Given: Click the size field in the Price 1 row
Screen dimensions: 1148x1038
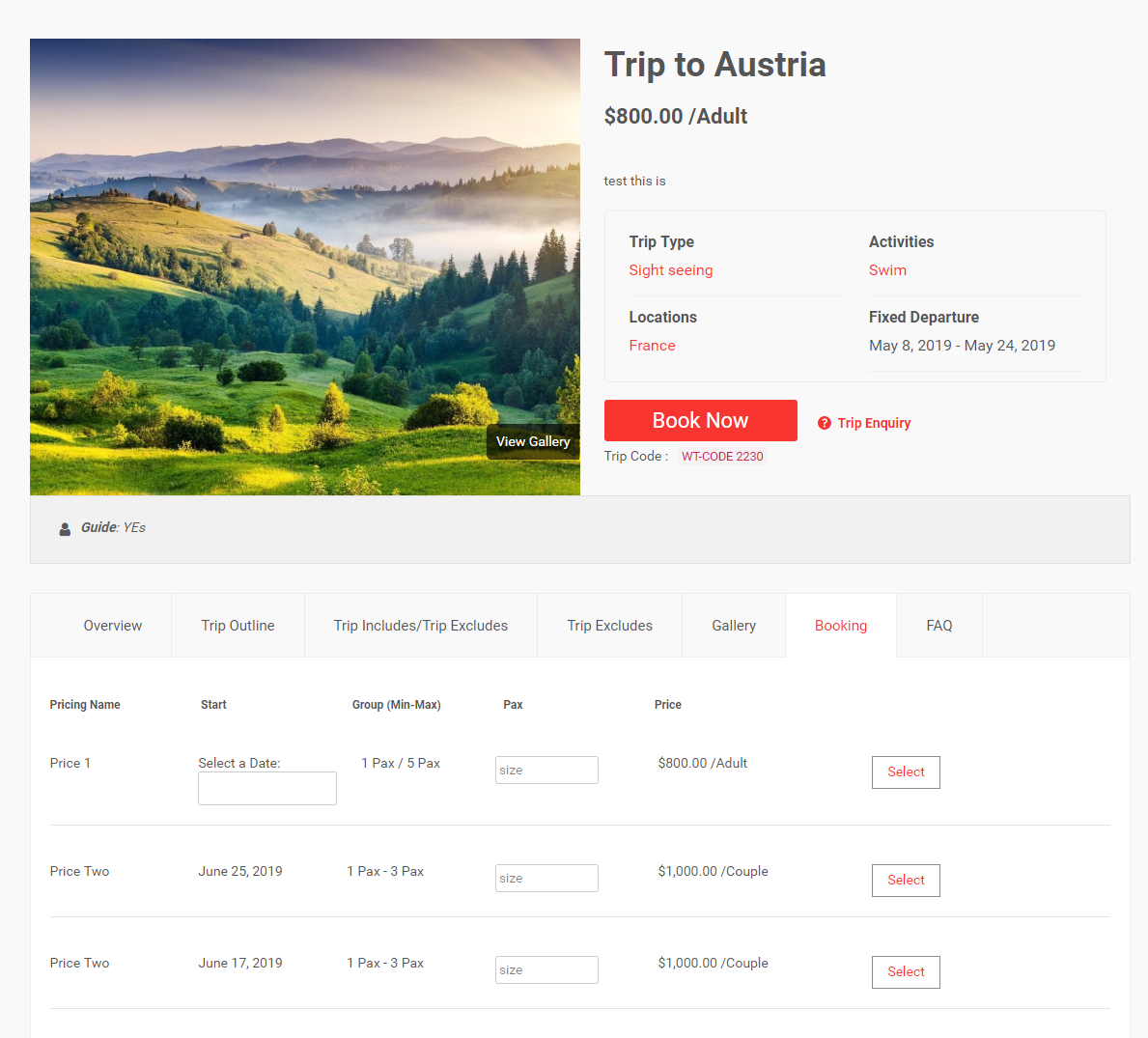Looking at the screenshot, I should point(546,771).
